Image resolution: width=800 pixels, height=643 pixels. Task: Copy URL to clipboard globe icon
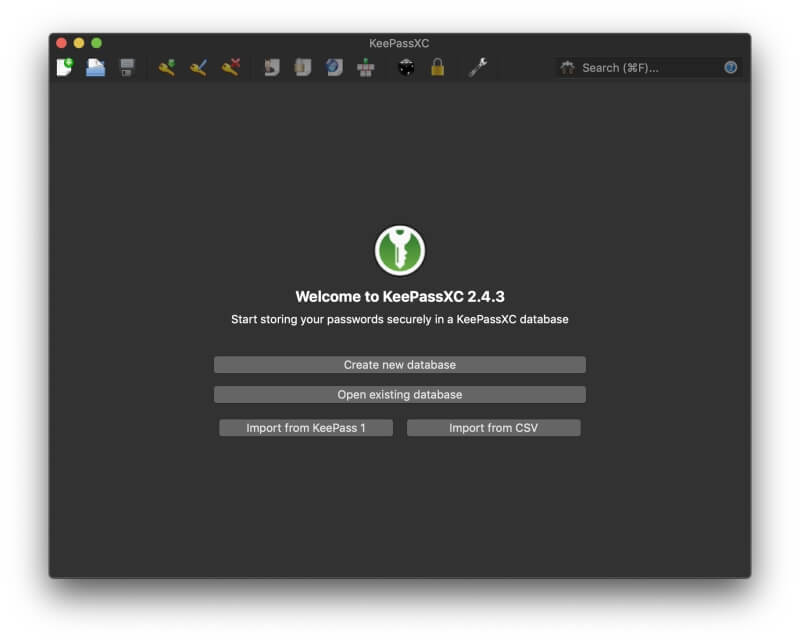[x=334, y=67]
